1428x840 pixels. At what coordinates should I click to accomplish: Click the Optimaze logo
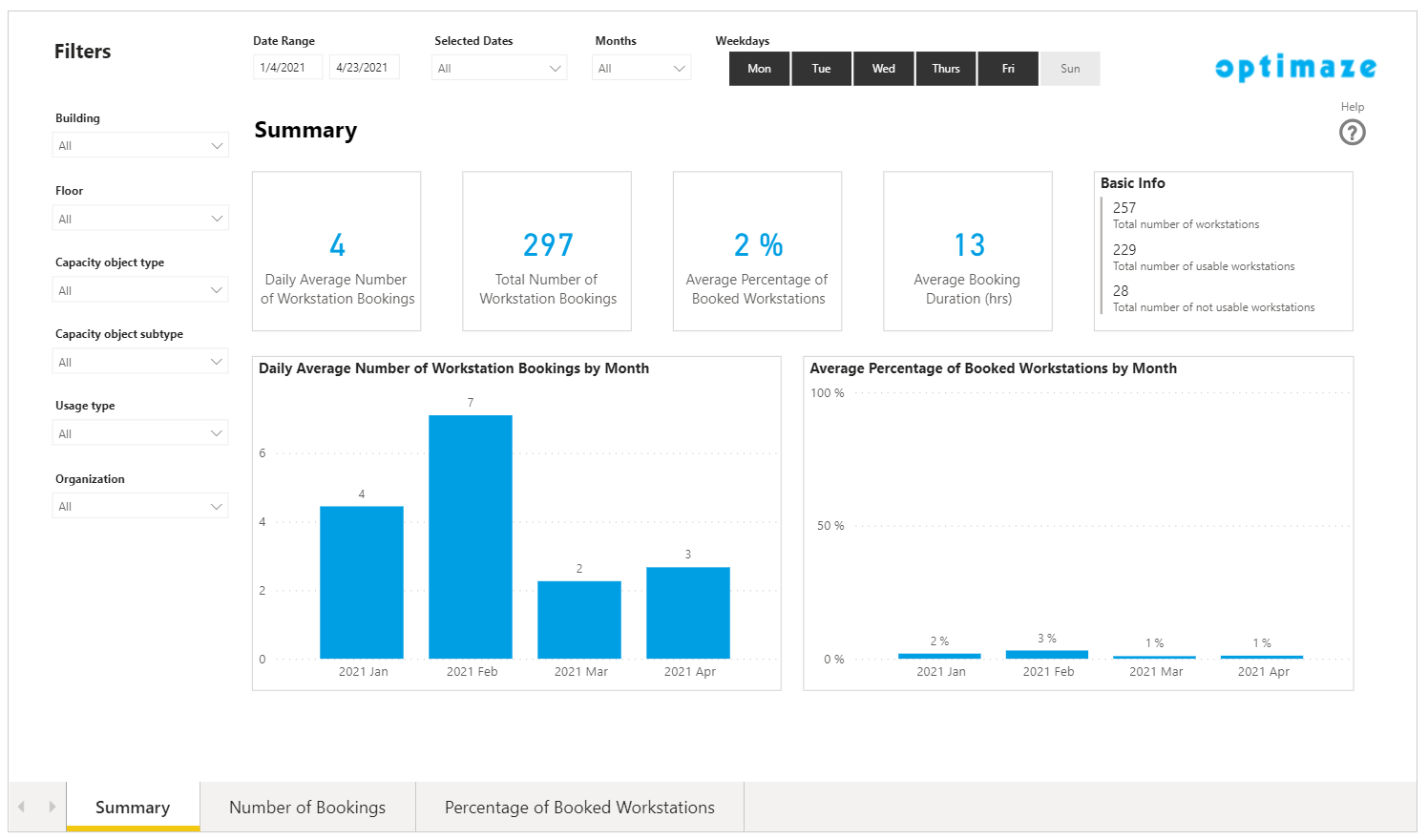click(x=1295, y=68)
